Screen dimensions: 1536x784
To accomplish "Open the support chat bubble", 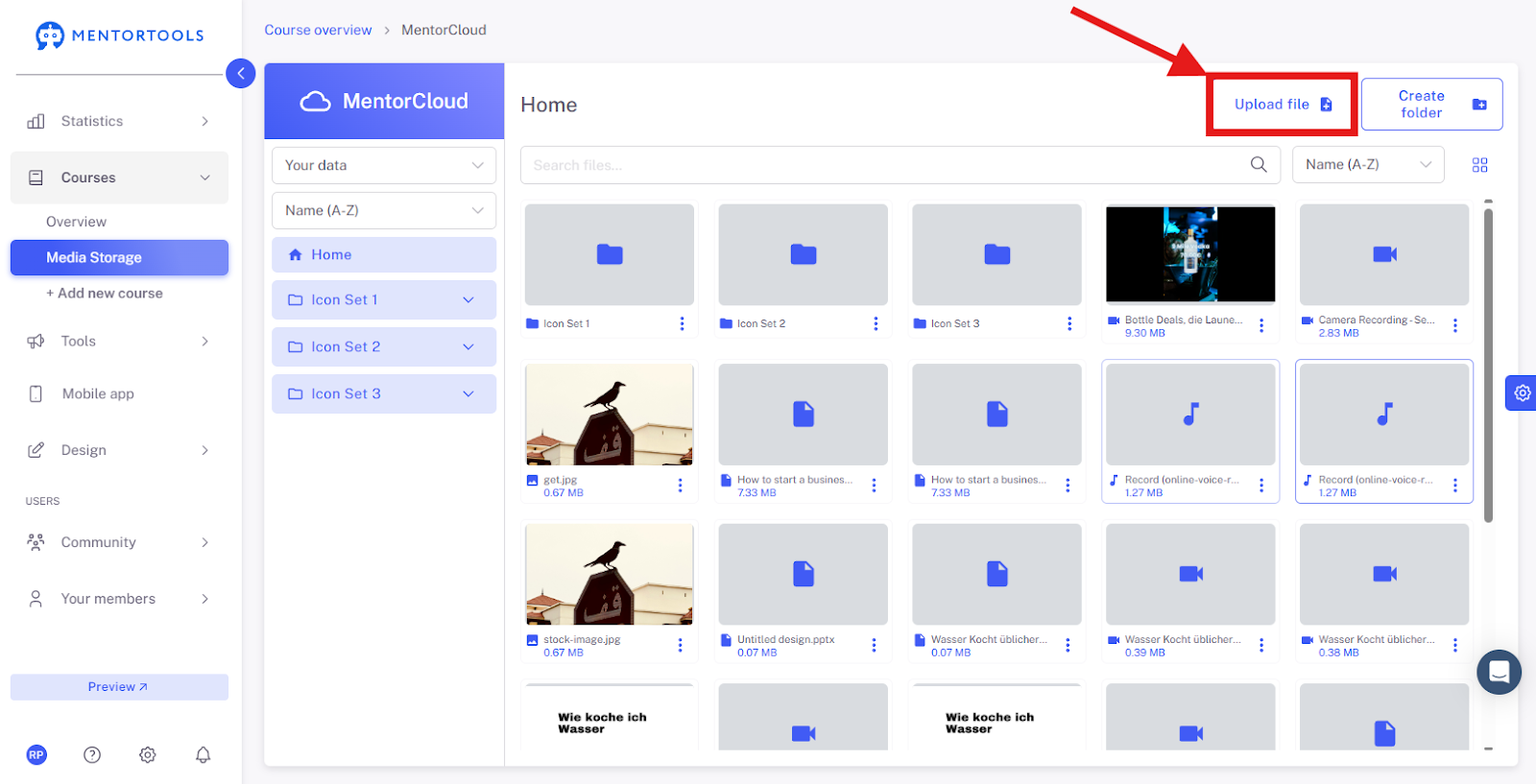I will tap(1499, 672).
